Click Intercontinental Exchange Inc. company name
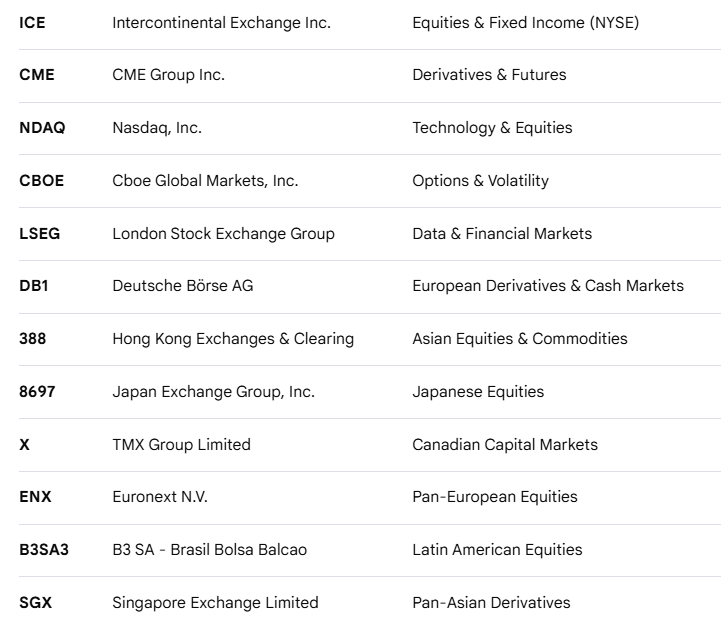The height and width of the screenshot is (622, 721). click(x=222, y=23)
